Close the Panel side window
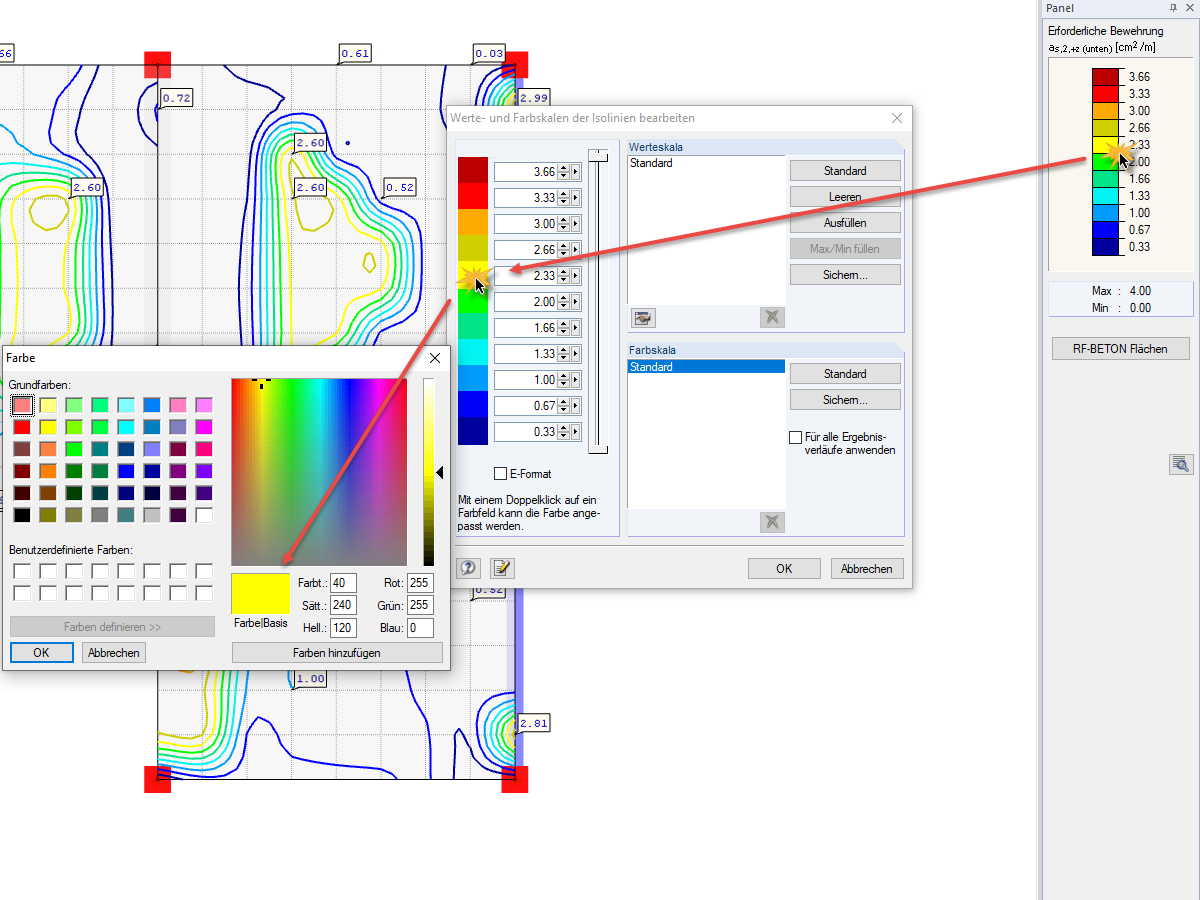 click(x=1189, y=8)
